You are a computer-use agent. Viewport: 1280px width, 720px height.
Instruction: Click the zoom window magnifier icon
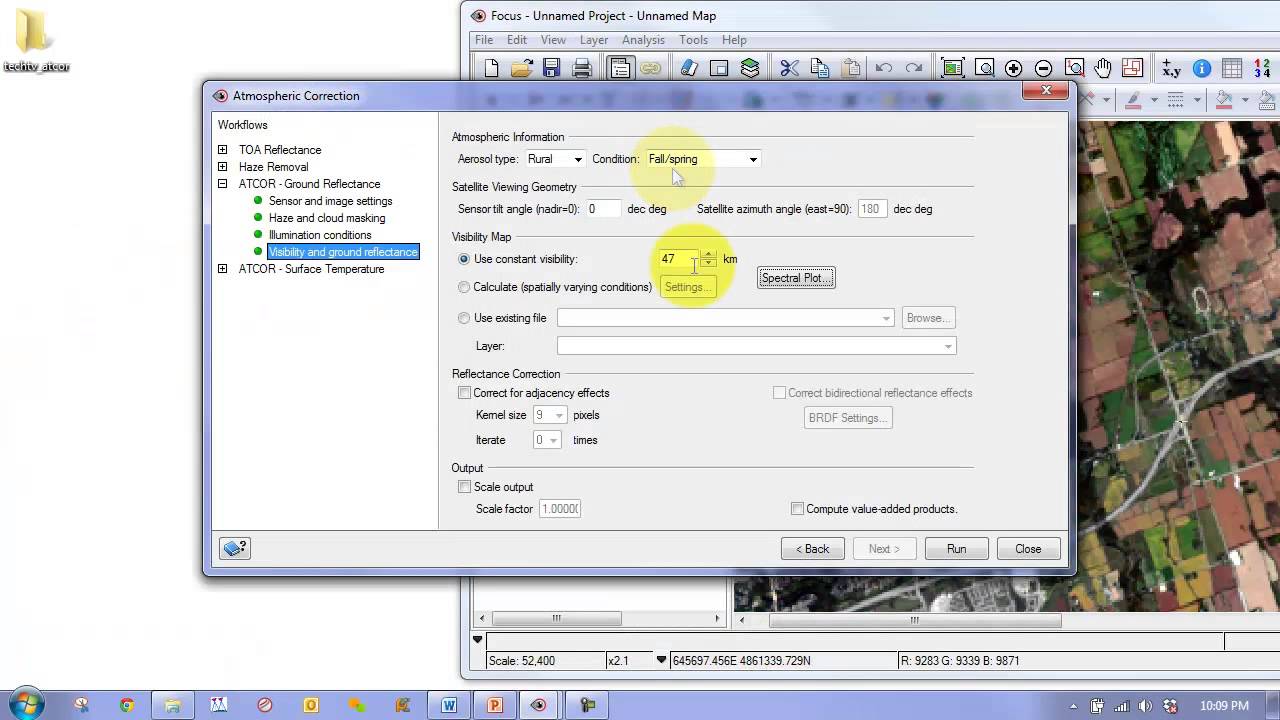(x=984, y=68)
